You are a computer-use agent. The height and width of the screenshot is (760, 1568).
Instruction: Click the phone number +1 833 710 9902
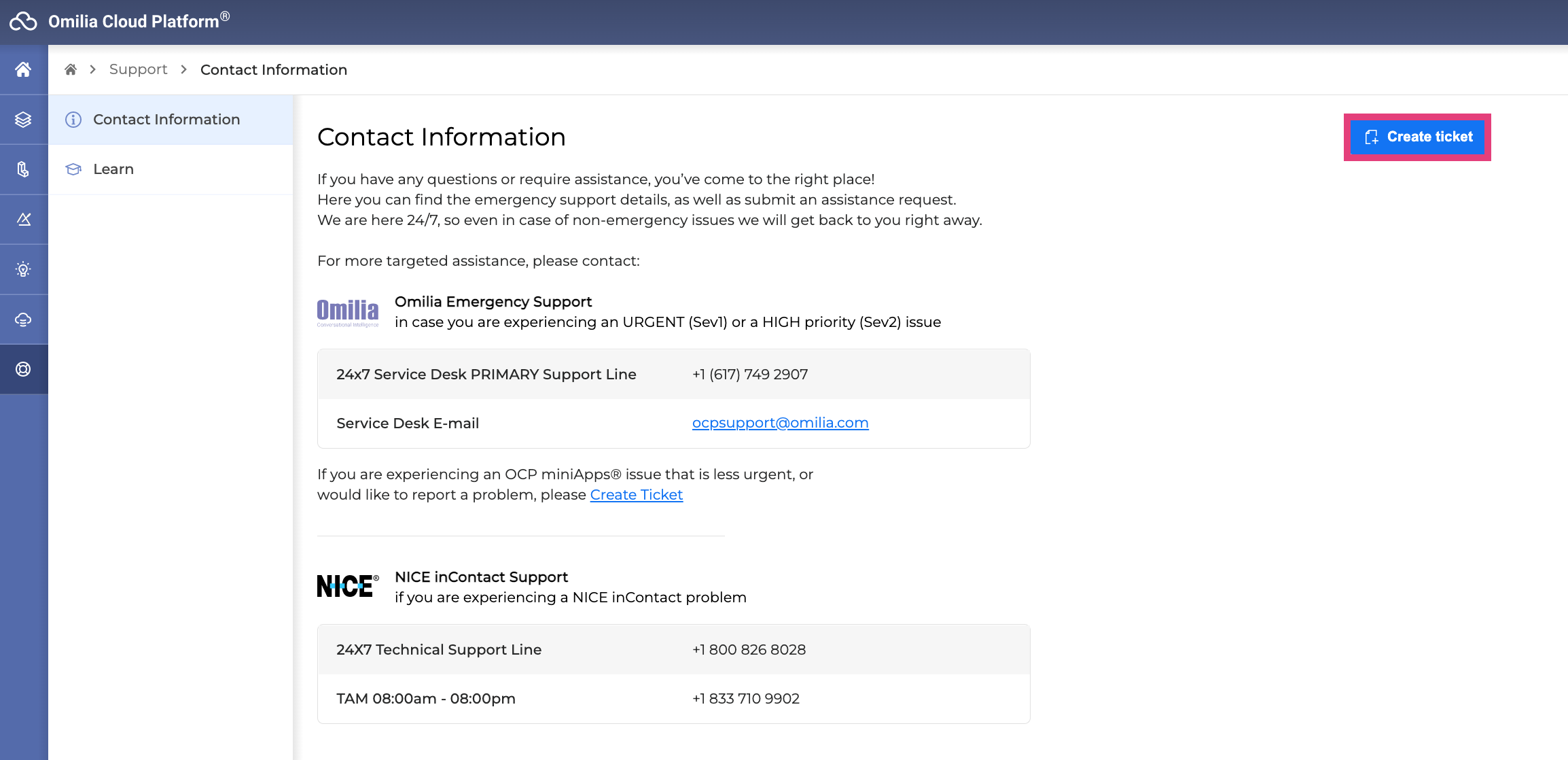pos(746,699)
